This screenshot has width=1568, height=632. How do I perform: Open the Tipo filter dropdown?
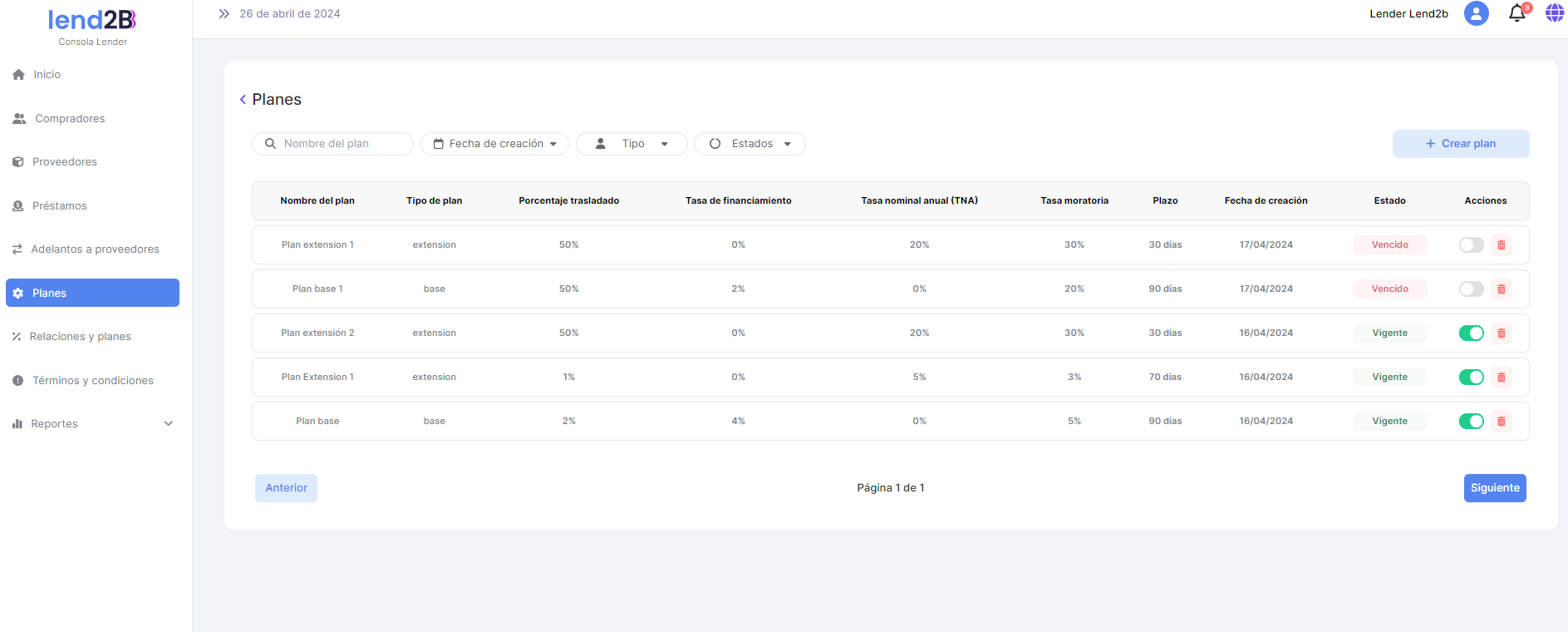tap(632, 144)
